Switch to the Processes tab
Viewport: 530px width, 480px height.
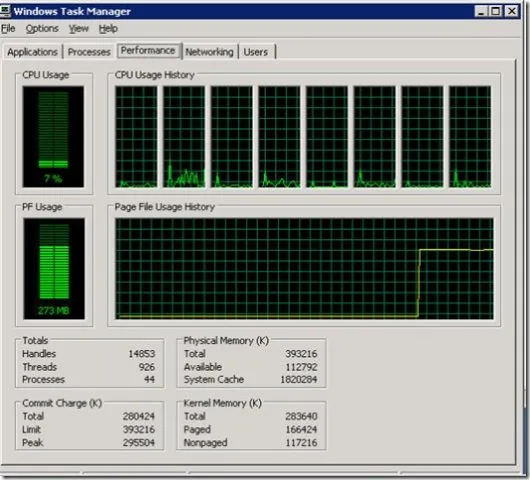click(x=89, y=52)
